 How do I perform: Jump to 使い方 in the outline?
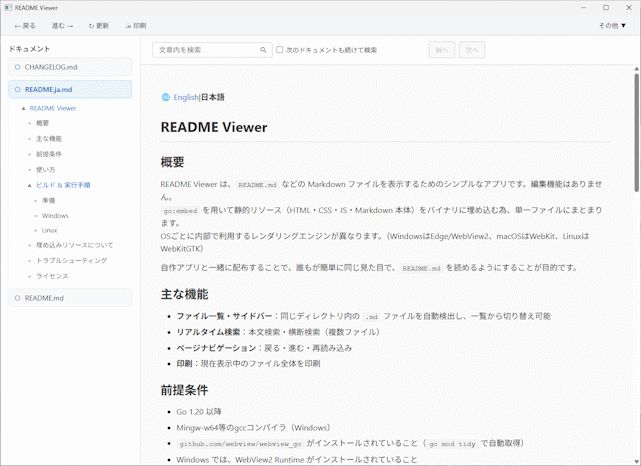point(46,170)
